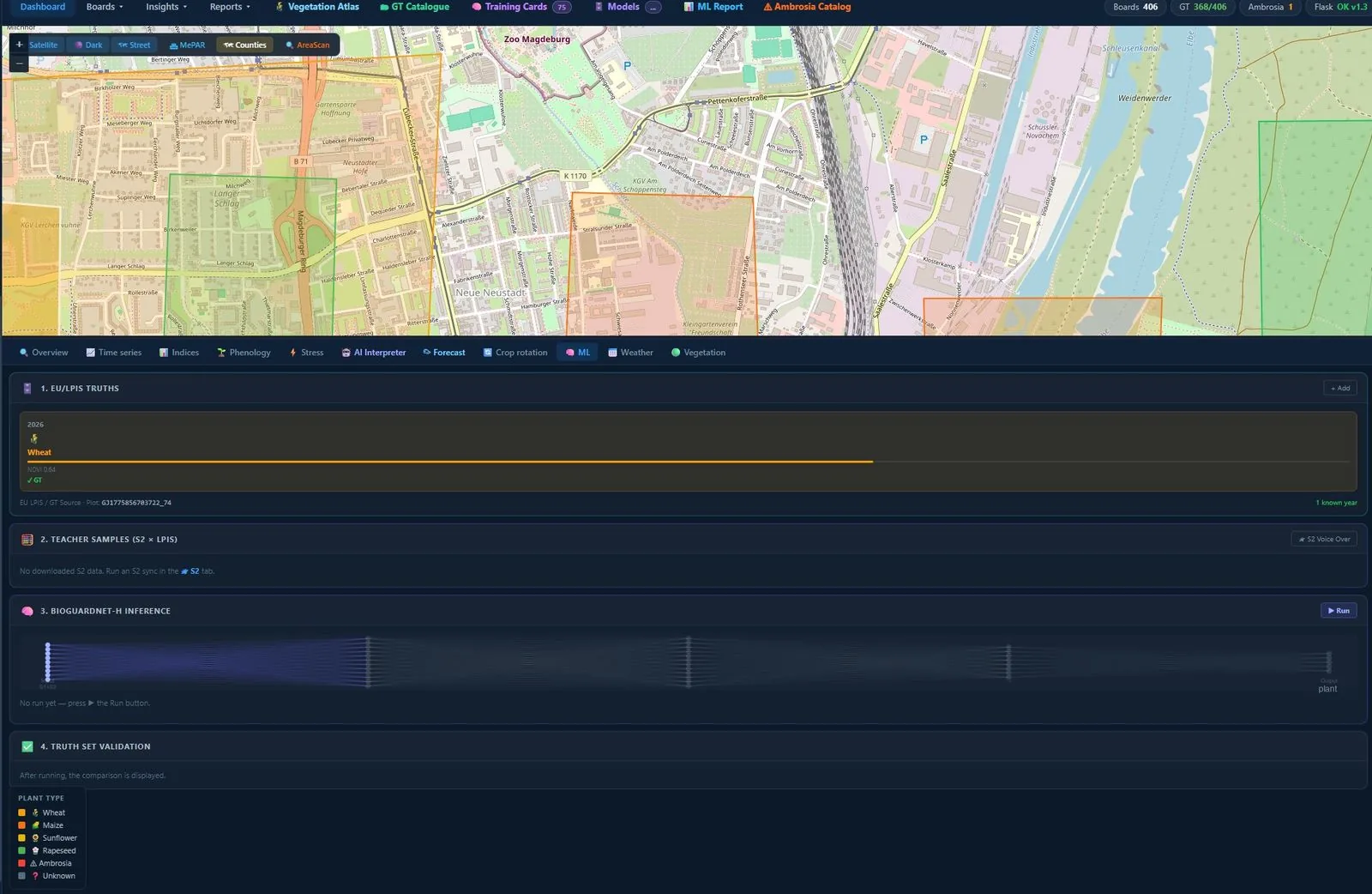Toggle the MePAR map overlay
Viewport: 1372px width, 894px height.
click(x=187, y=45)
